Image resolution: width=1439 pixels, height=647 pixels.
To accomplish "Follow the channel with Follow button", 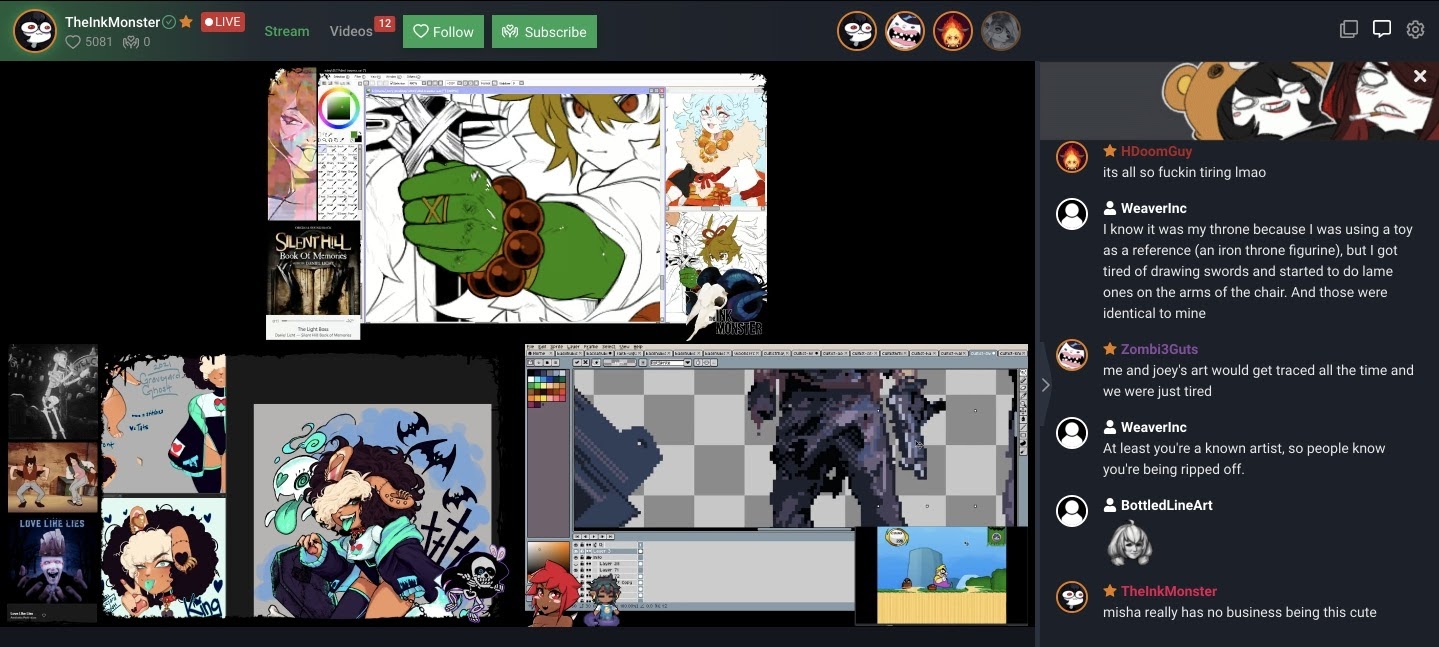I will pos(444,31).
